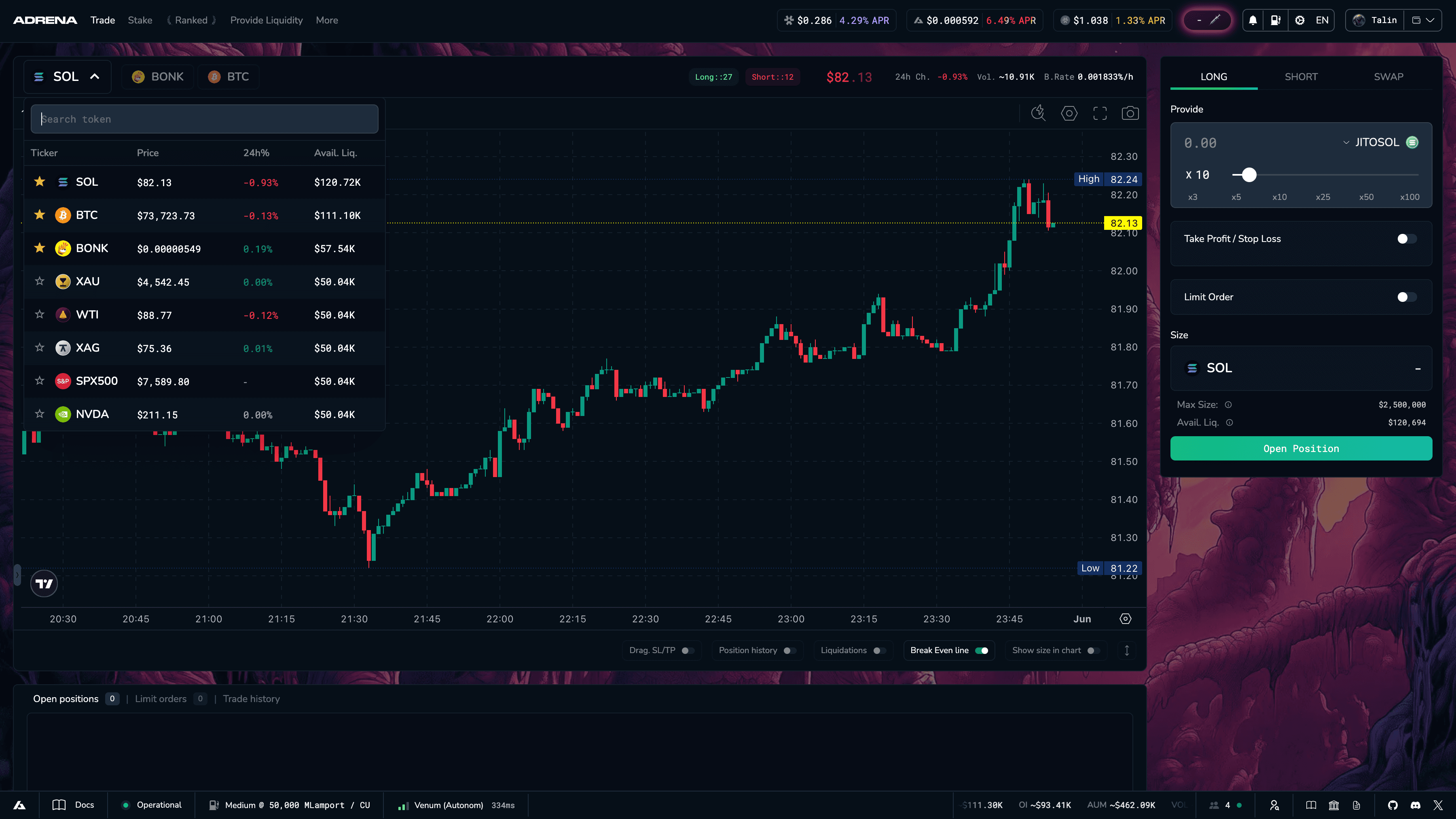
Task: Open the settings gear in the header
Action: tap(1299, 20)
